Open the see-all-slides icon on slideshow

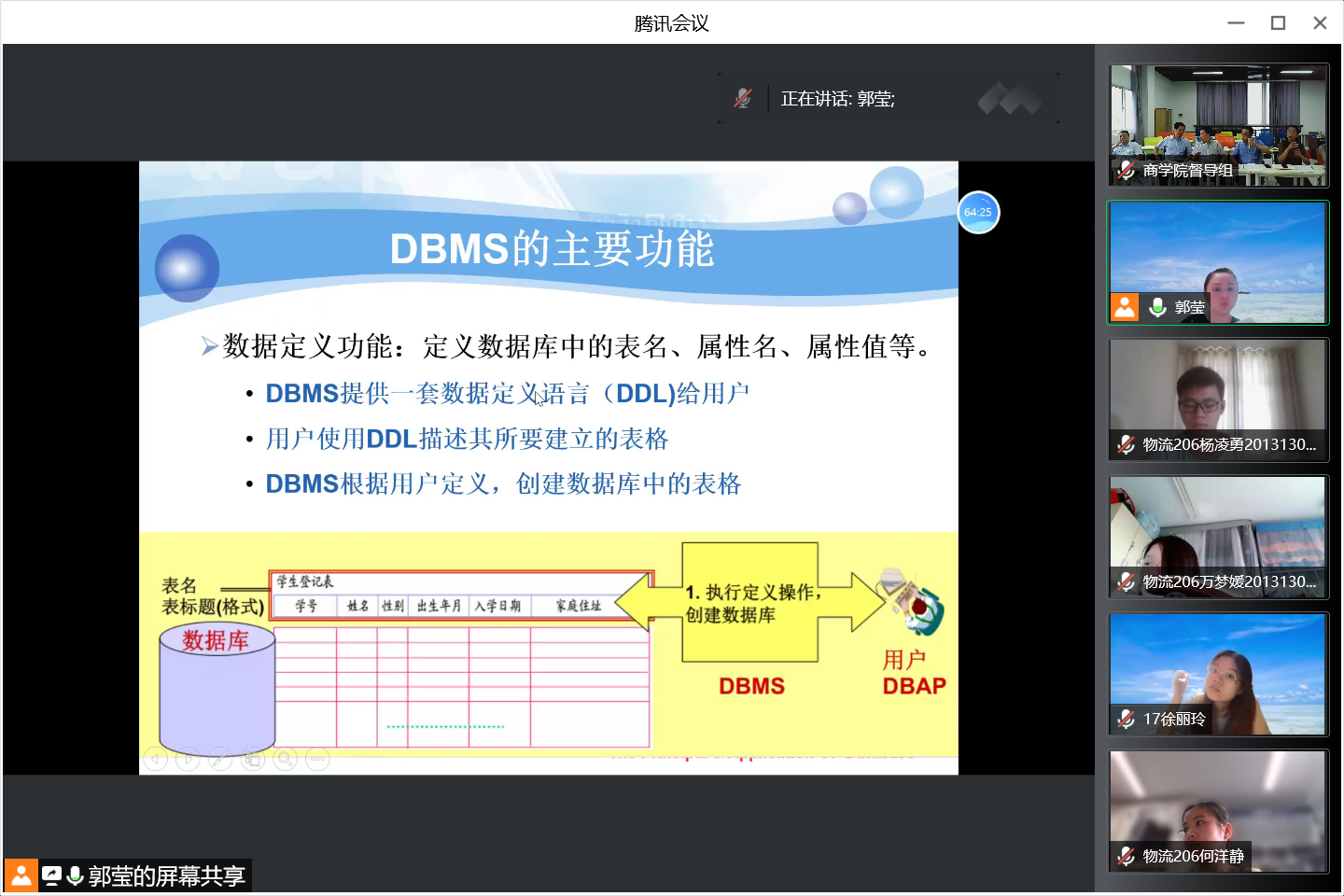(x=253, y=760)
